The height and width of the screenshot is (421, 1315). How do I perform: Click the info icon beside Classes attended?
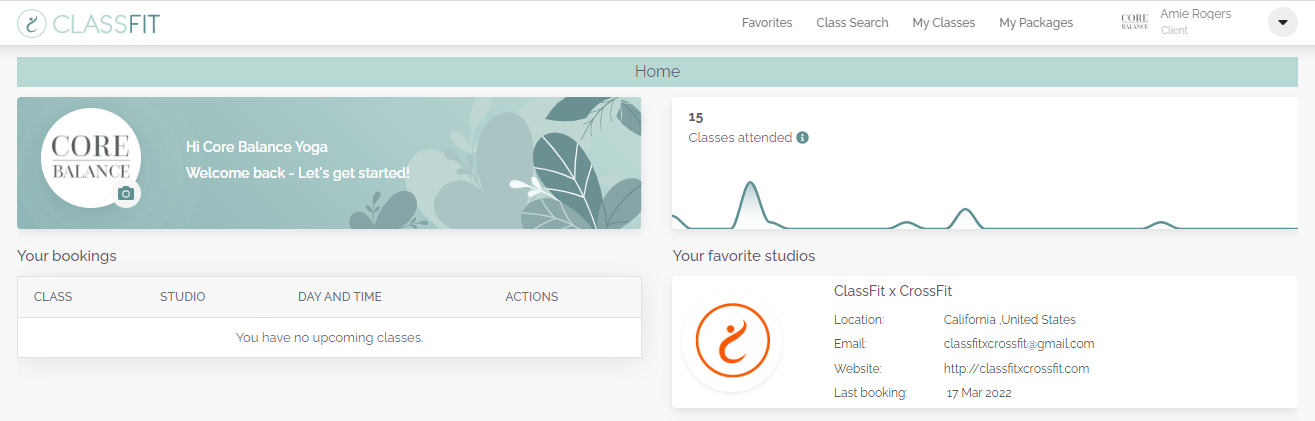pyautogui.click(x=802, y=138)
